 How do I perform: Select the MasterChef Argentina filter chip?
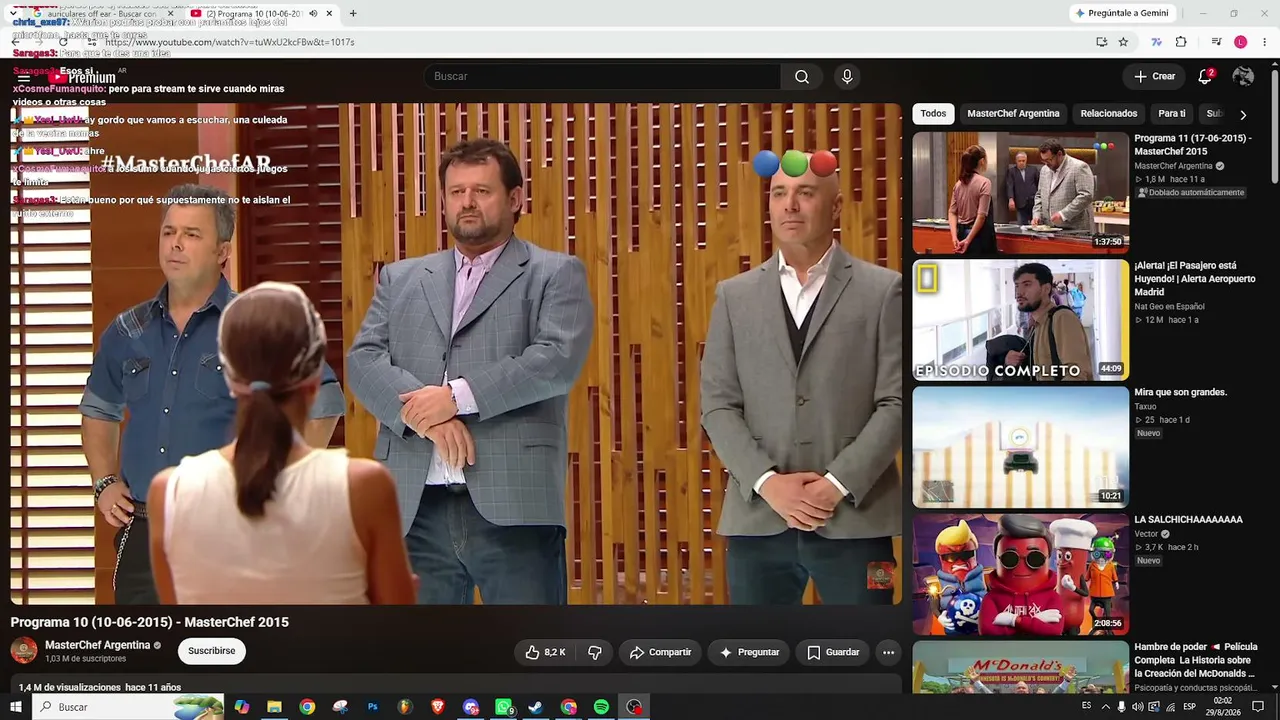click(1013, 114)
